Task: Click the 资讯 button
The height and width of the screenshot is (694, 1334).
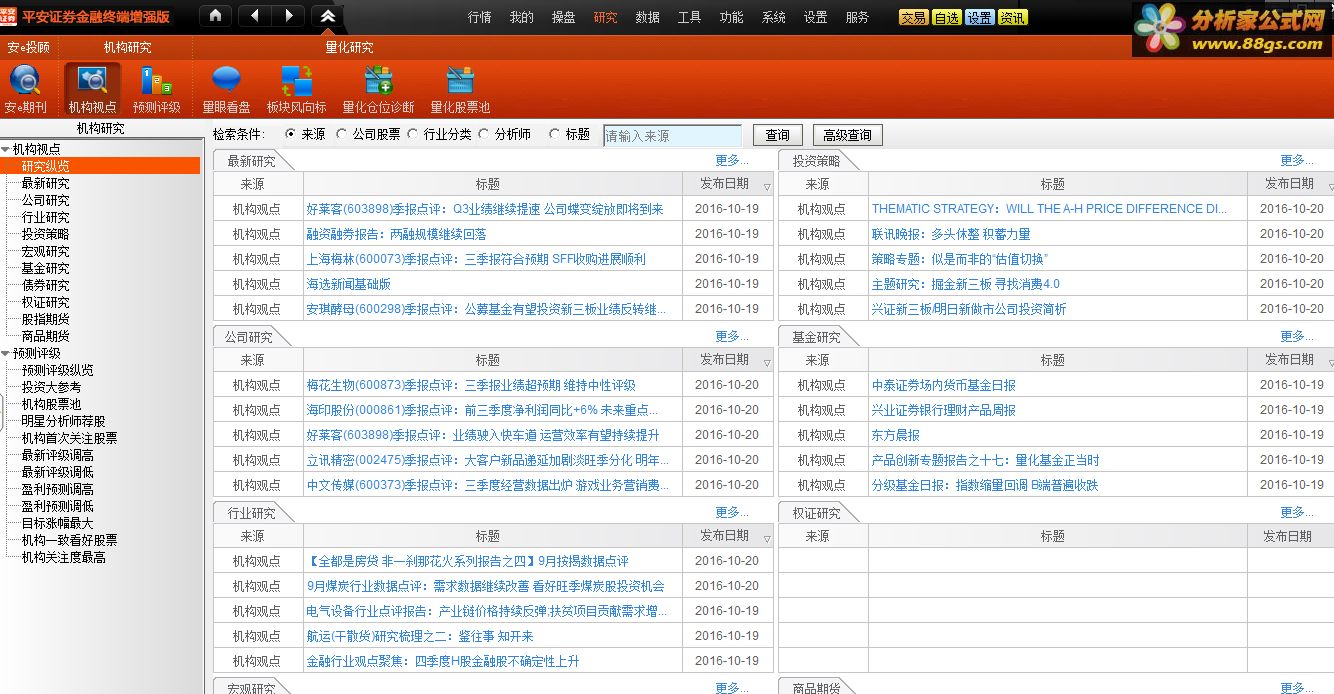Action: 1012,17
